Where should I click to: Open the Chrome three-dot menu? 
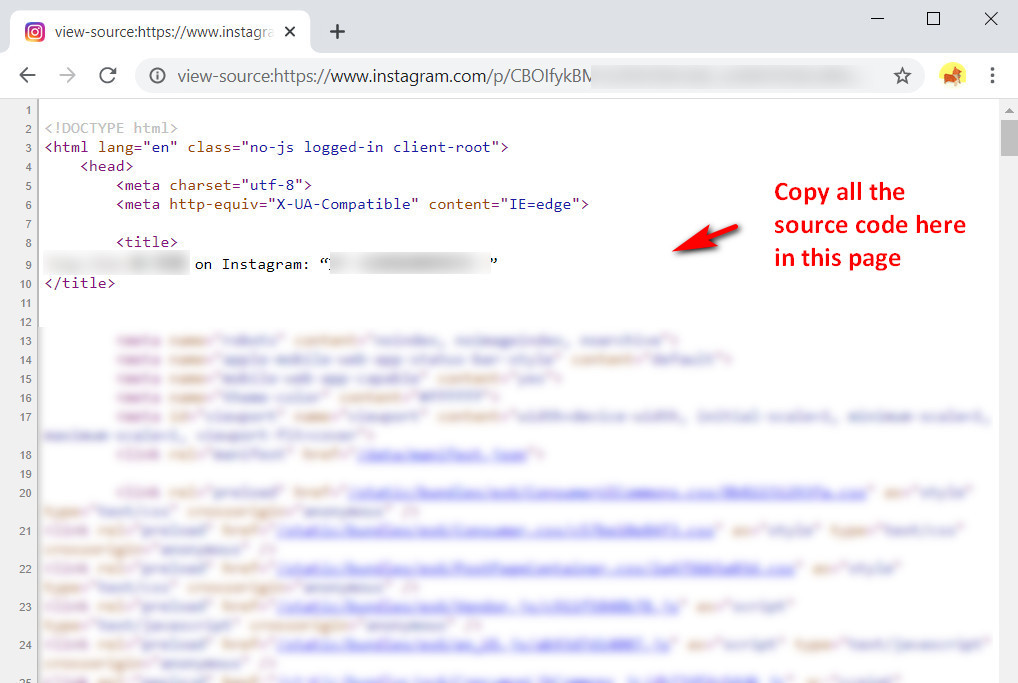(x=992, y=75)
